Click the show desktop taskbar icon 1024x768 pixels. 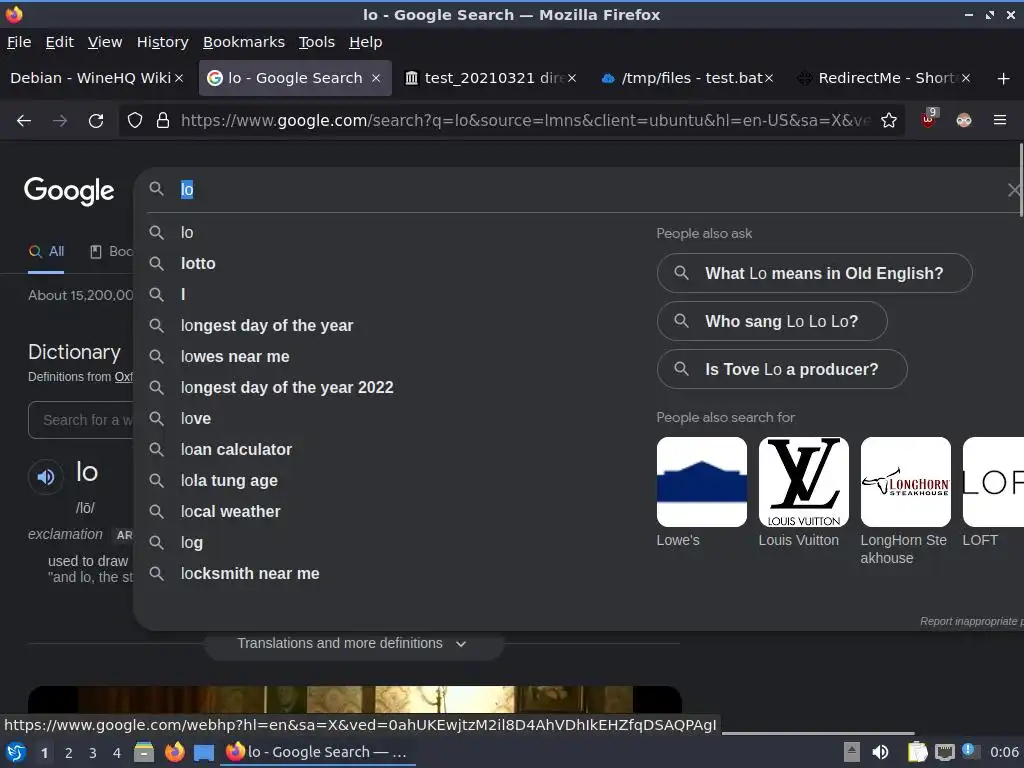pyautogui.click(x=204, y=752)
